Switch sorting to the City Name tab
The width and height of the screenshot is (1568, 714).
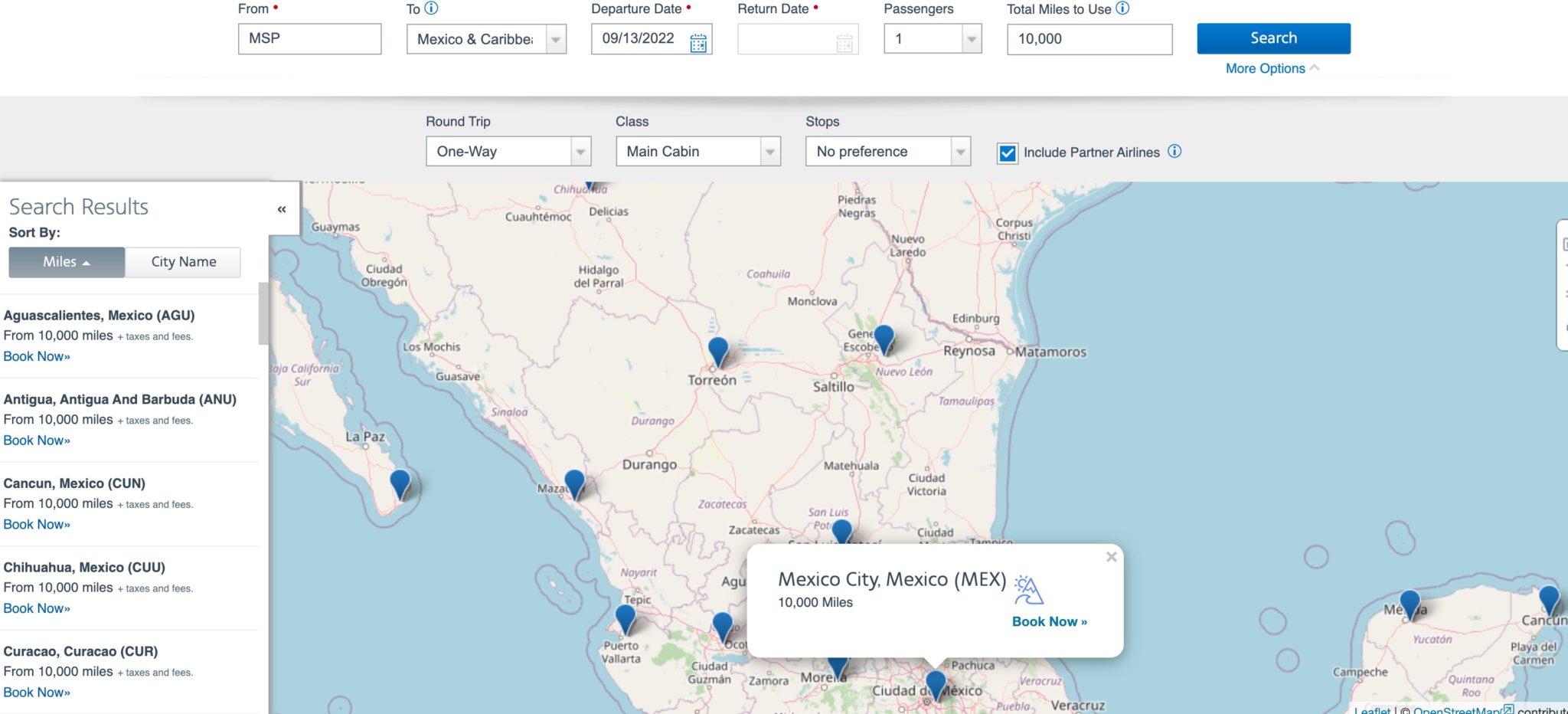183,261
